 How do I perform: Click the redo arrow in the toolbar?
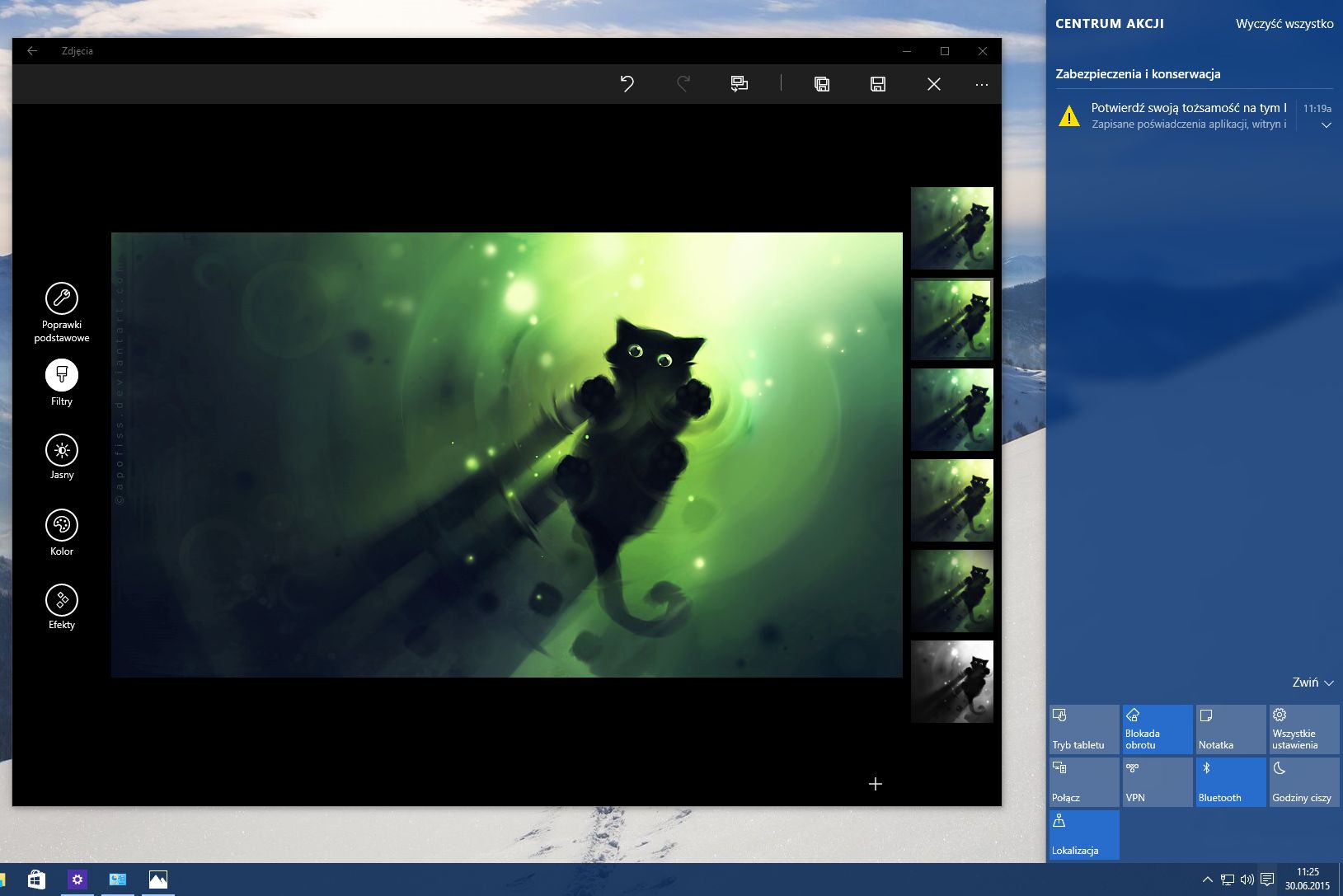[x=683, y=84]
